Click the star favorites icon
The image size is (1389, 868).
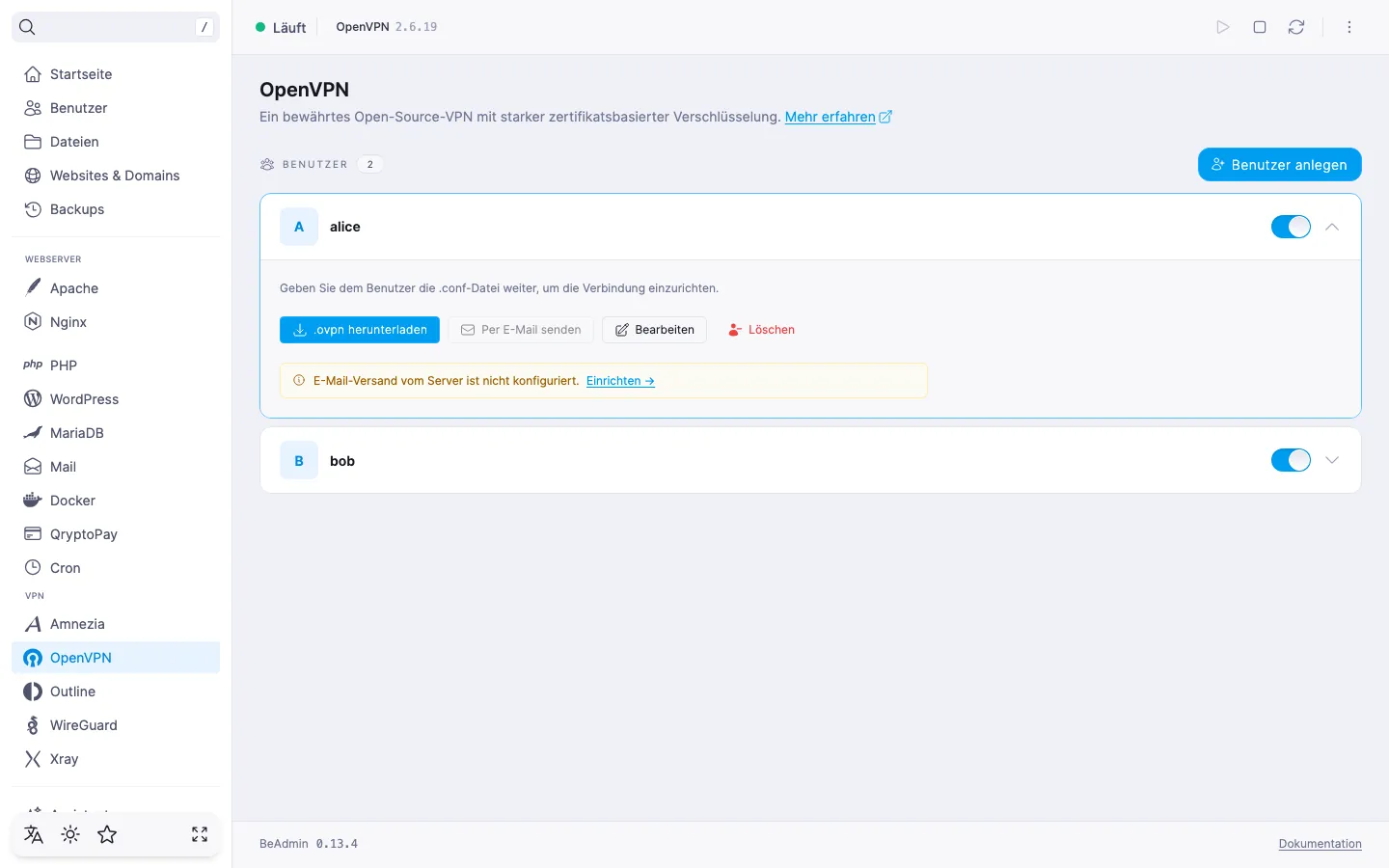107,834
